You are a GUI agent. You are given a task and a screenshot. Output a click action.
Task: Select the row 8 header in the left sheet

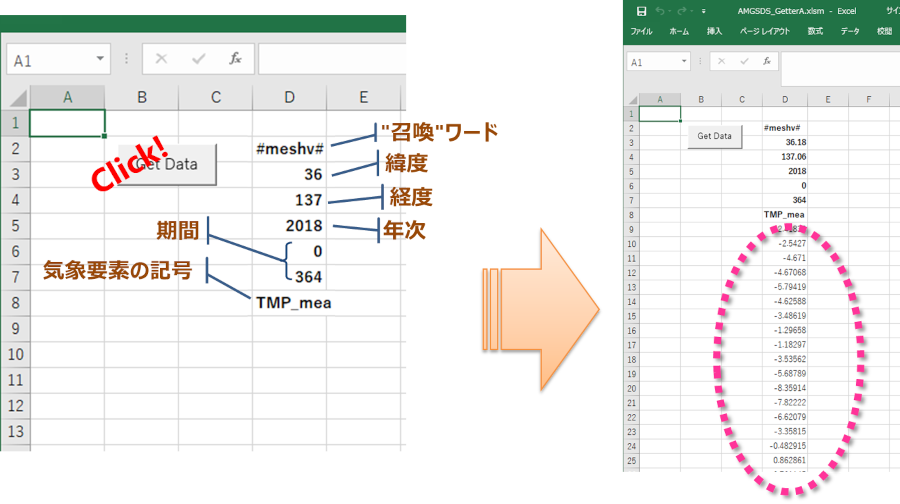(15, 303)
